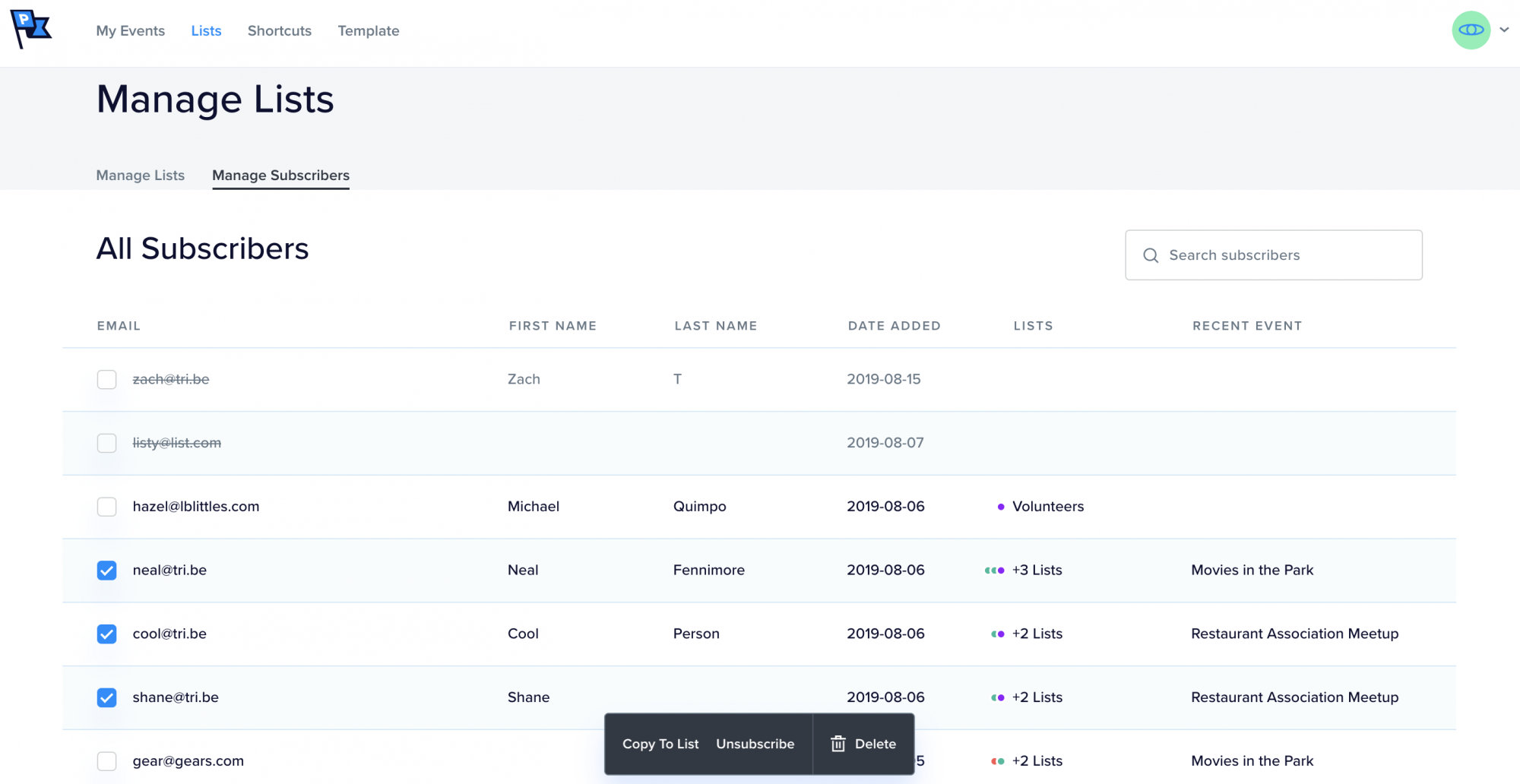Click the flag logo in top left

point(32,29)
